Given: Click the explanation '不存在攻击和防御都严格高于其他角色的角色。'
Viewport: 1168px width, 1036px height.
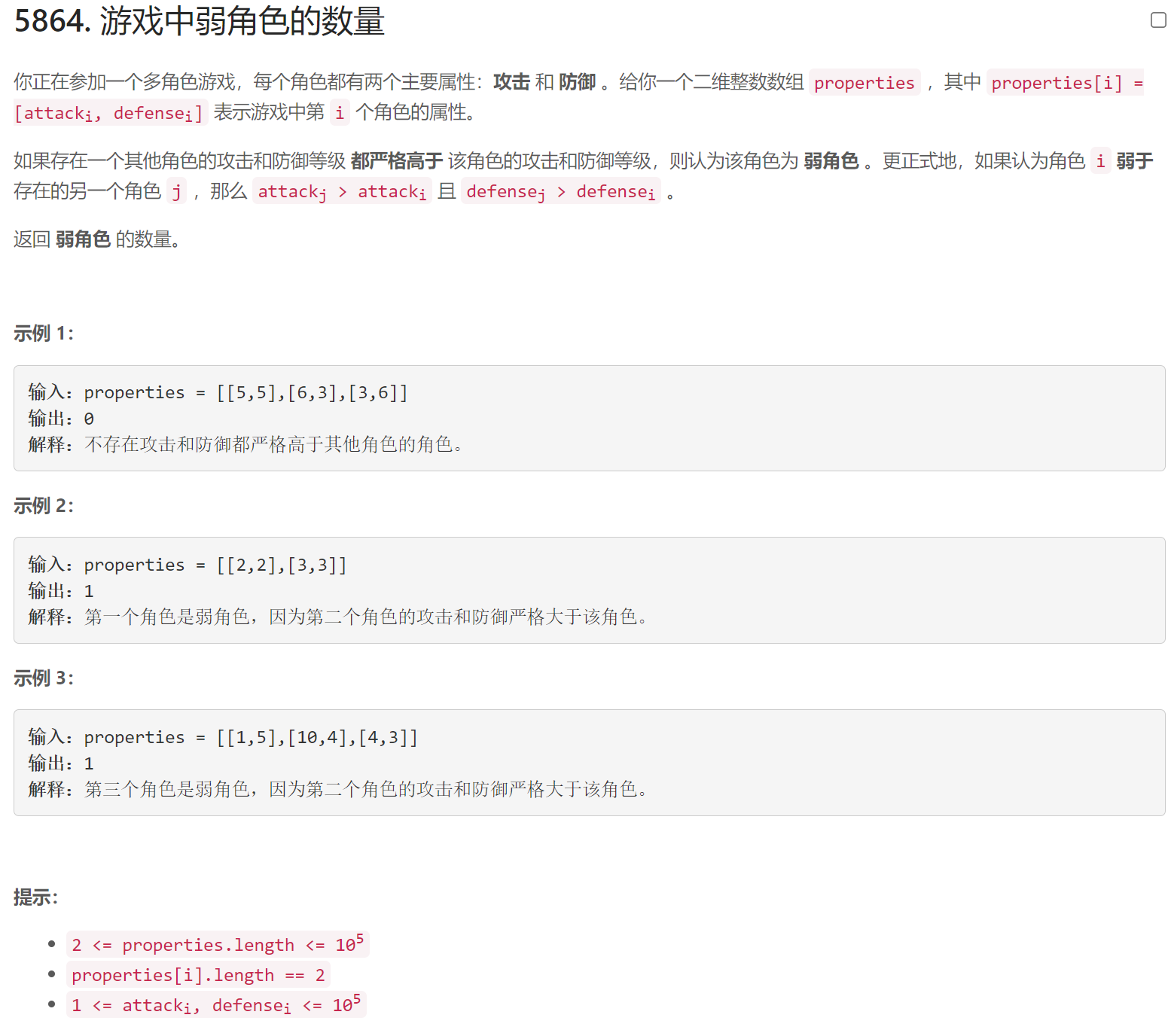Looking at the screenshot, I should pyautogui.click(x=274, y=444).
